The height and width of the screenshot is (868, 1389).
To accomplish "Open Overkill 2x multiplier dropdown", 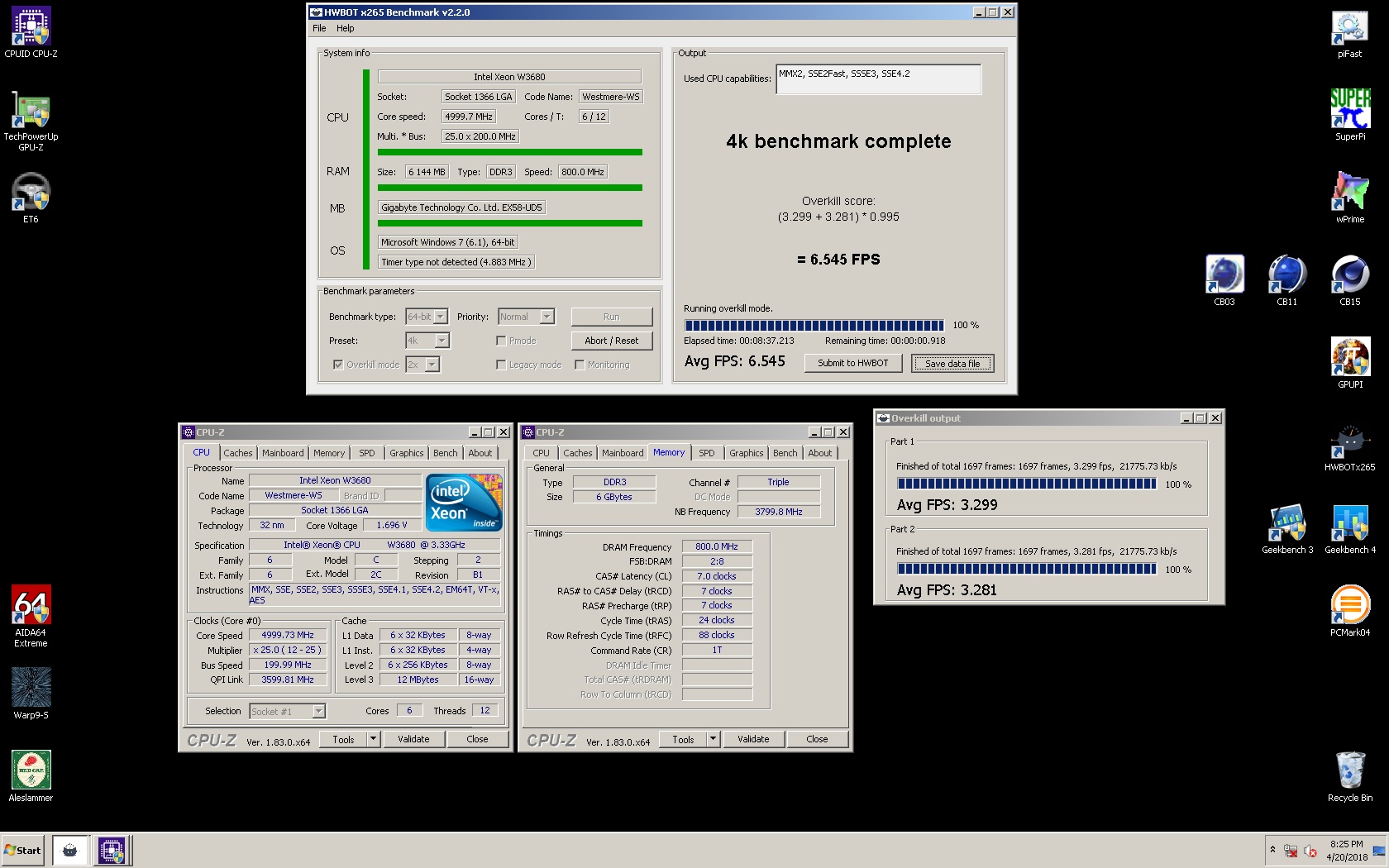I will [x=422, y=365].
